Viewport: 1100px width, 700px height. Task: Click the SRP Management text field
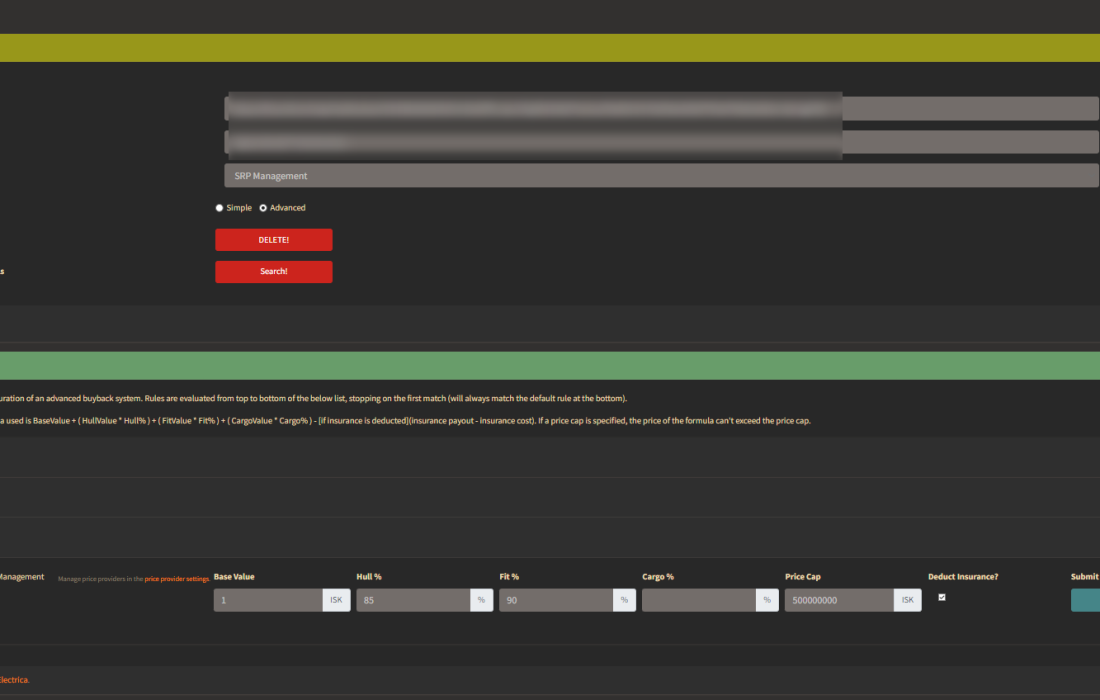pyautogui.click(x=660, y=176)
